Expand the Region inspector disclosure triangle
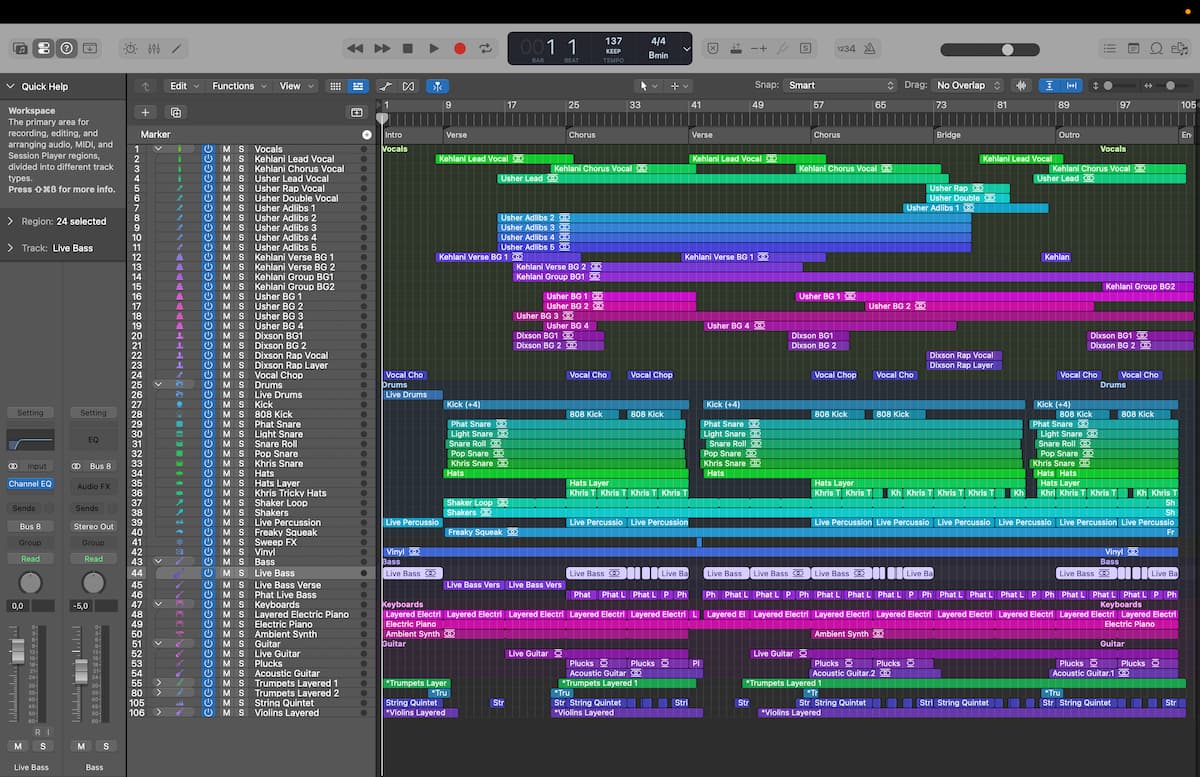 tap(10, 222)
